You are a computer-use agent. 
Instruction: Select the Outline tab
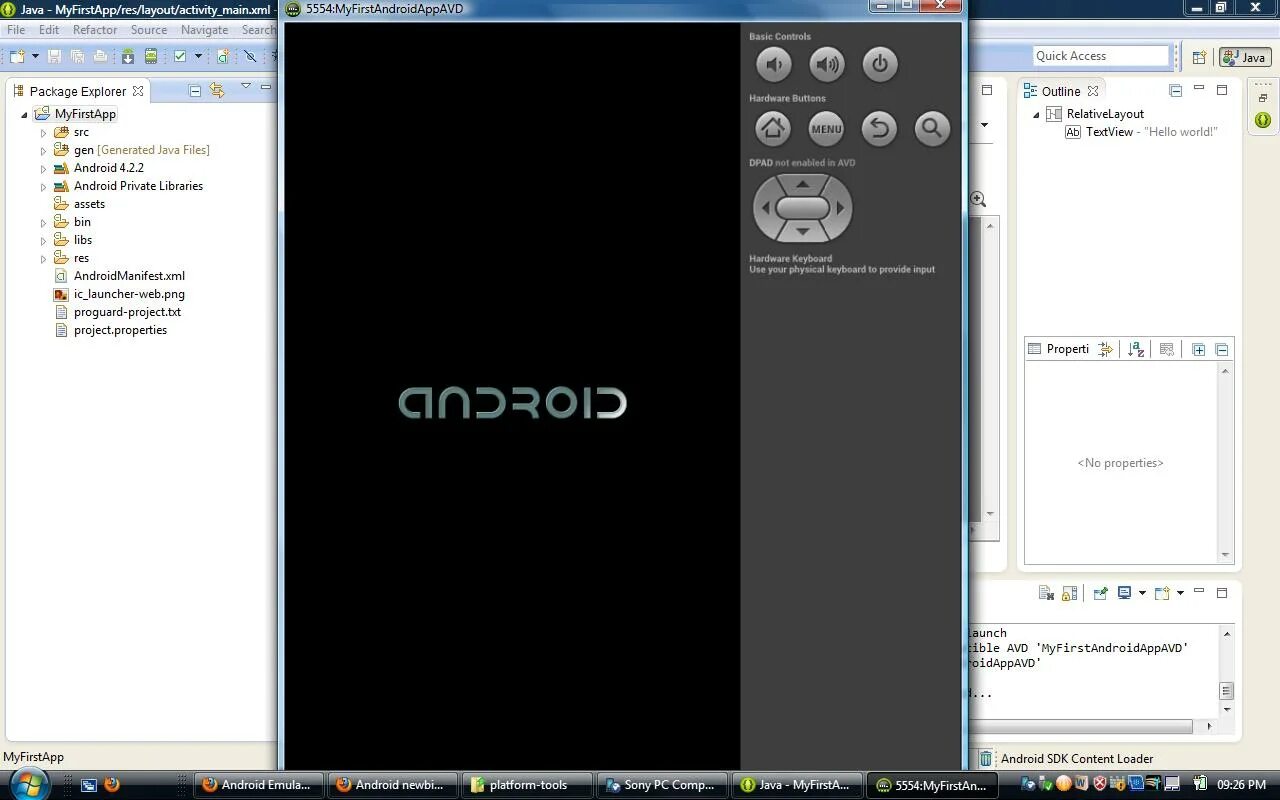[x=1060, y=91]
